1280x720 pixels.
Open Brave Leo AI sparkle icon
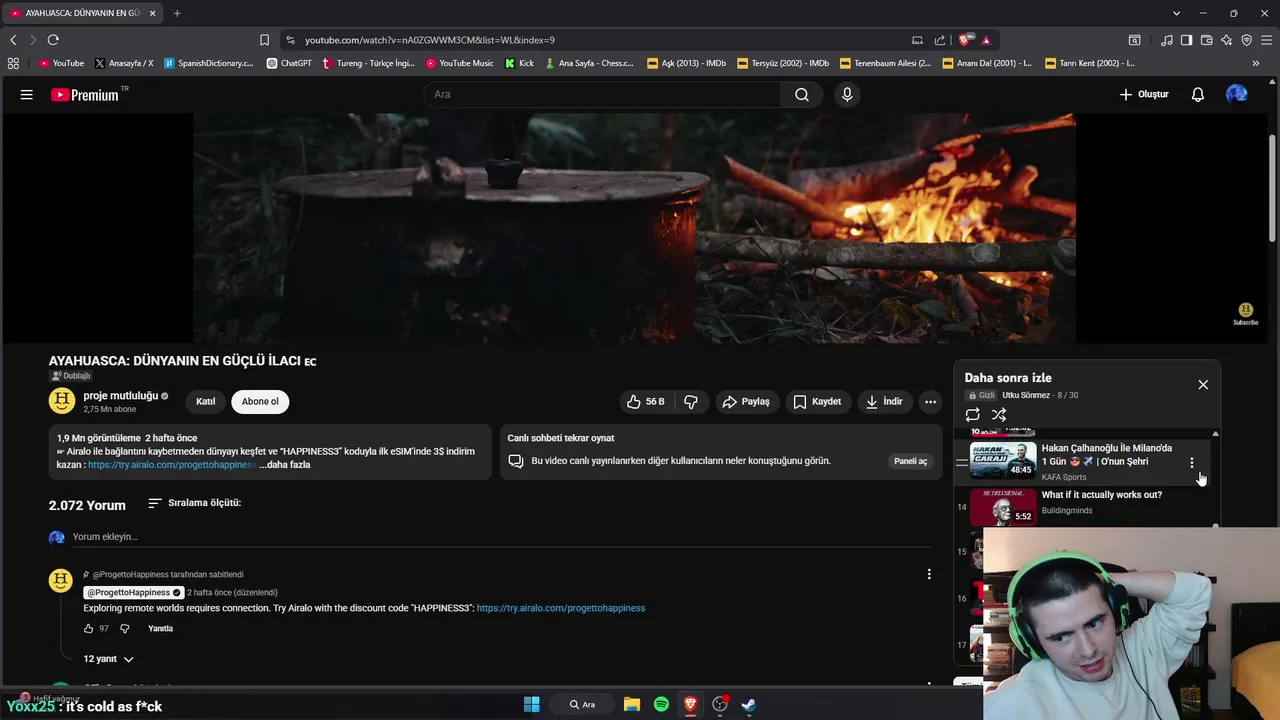(x=1226, y=40)
